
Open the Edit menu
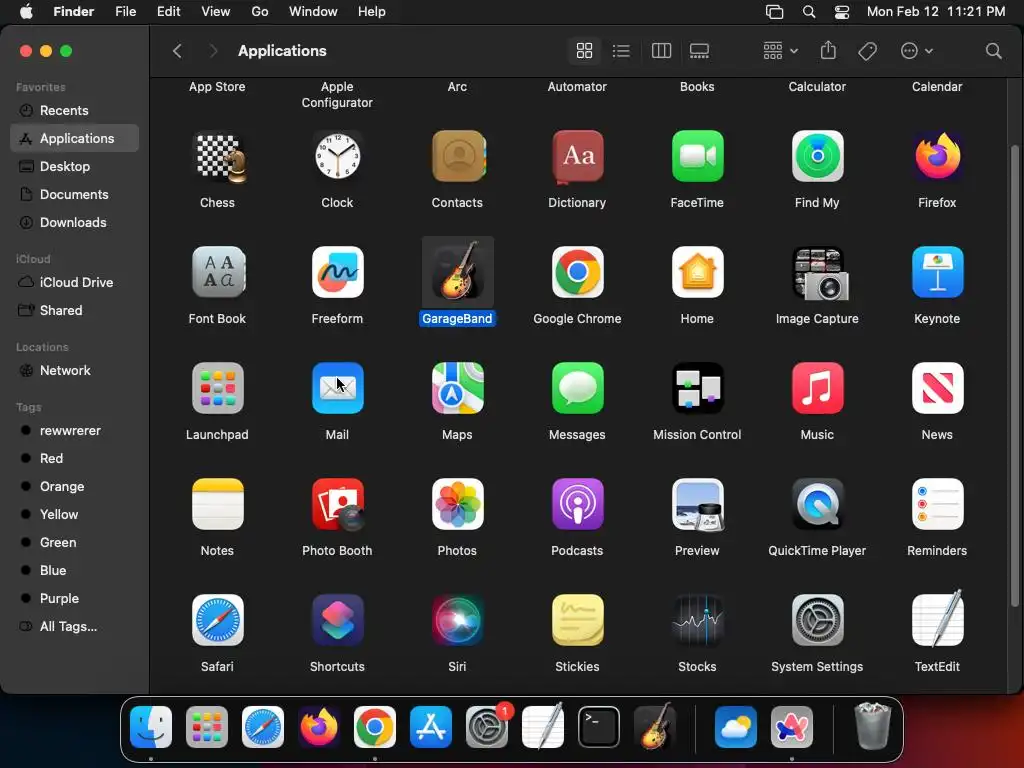point(168,12)
